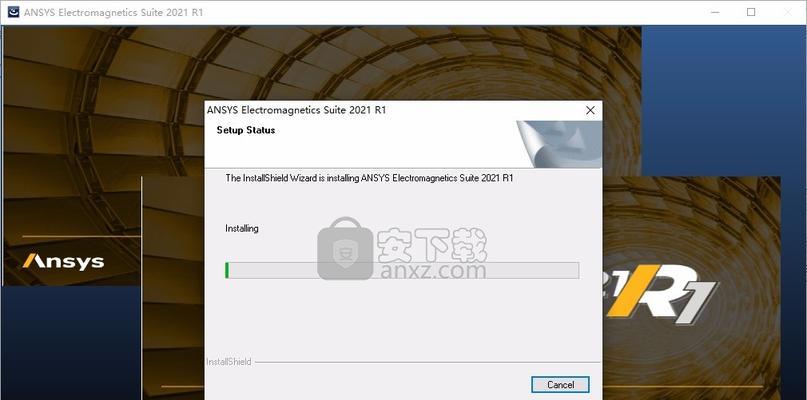Viewport: 807px width, 400px height.
Task: Click the anxz.com watermark text
Action: (x=432, y=269)
